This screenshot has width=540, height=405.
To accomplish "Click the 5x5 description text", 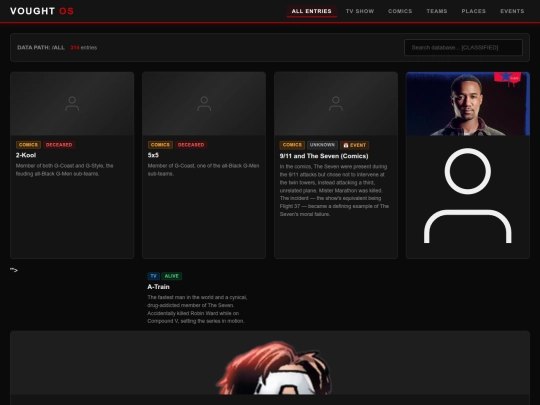I will pos(203,170).
